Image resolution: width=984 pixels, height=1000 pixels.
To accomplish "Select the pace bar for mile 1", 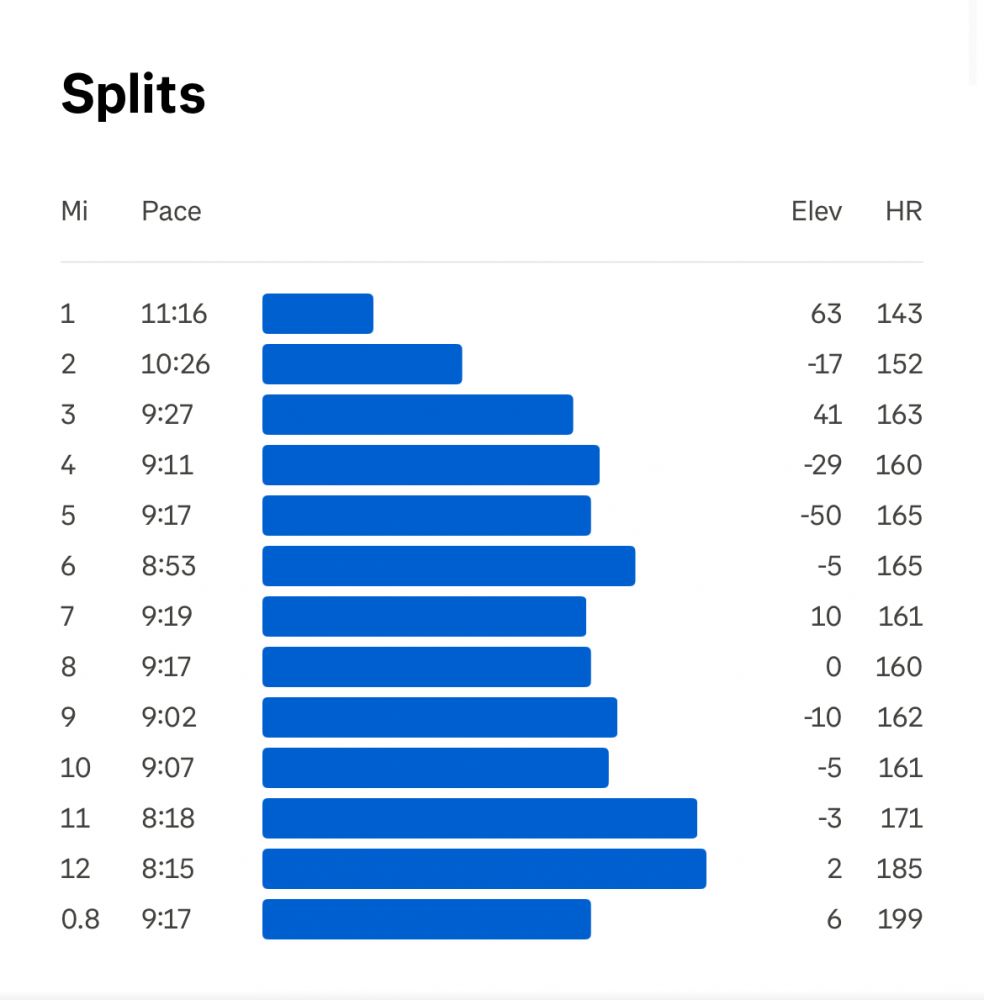I will (318, 314).
